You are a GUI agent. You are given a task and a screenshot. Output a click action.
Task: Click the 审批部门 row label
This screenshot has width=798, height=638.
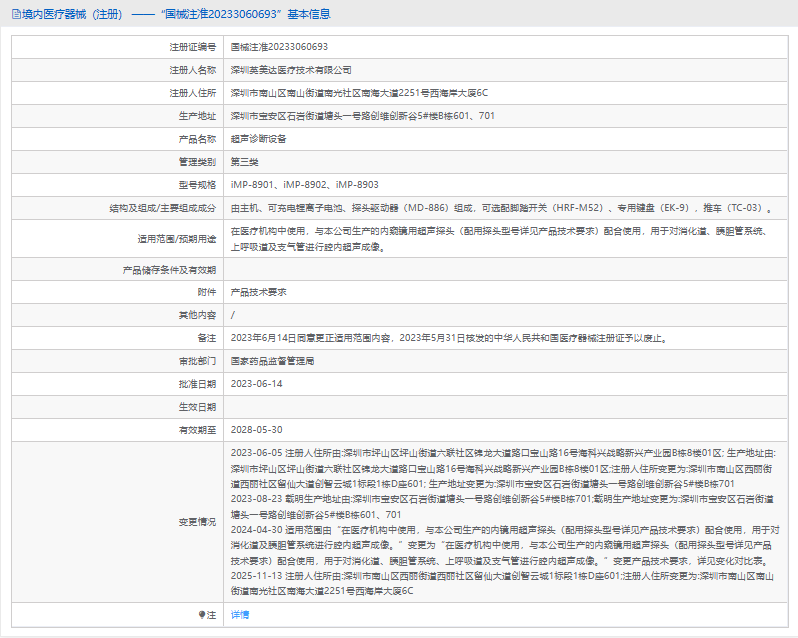(x=197, y=361)
